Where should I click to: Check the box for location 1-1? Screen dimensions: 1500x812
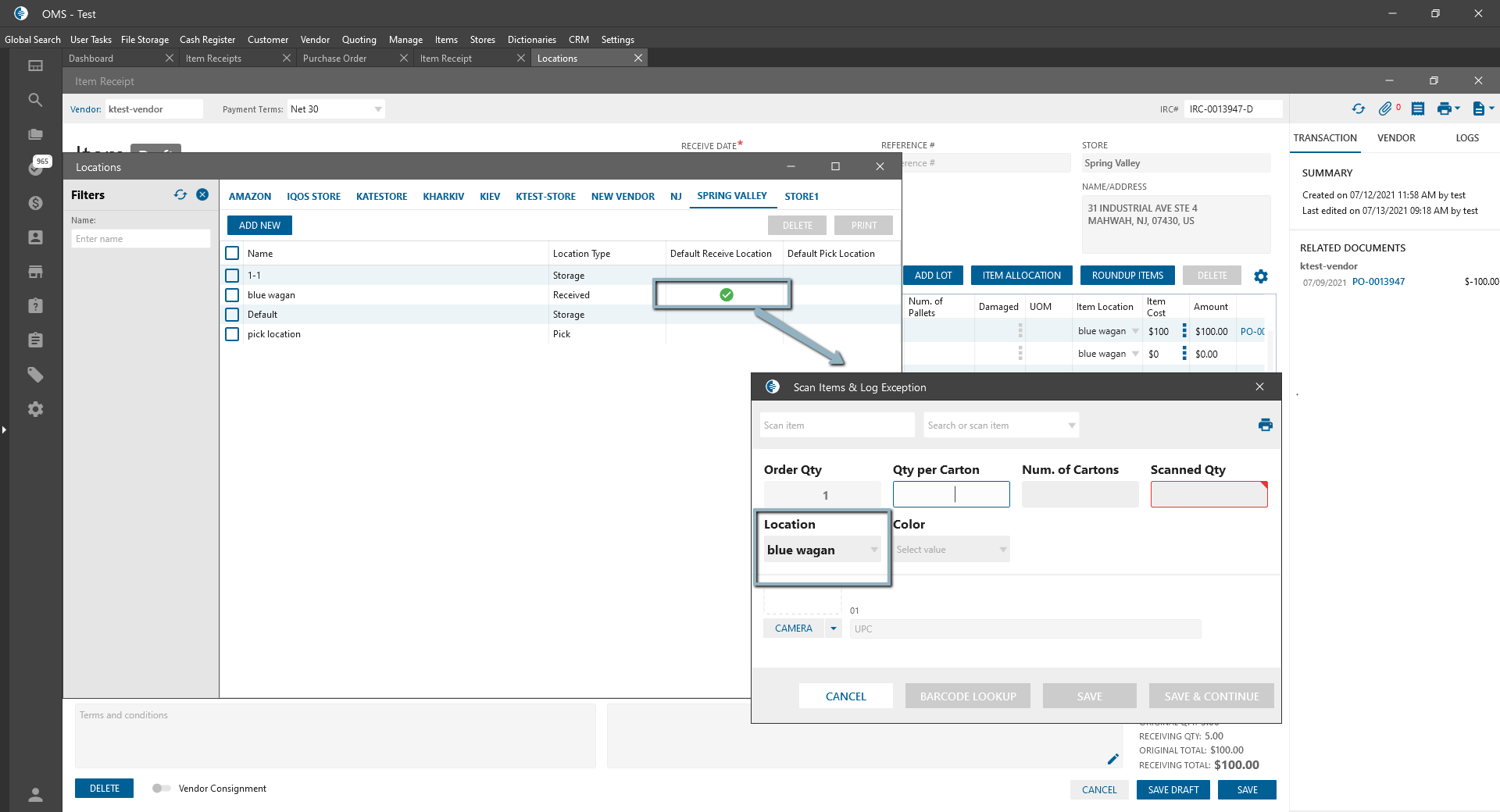[x=232, y=276]
